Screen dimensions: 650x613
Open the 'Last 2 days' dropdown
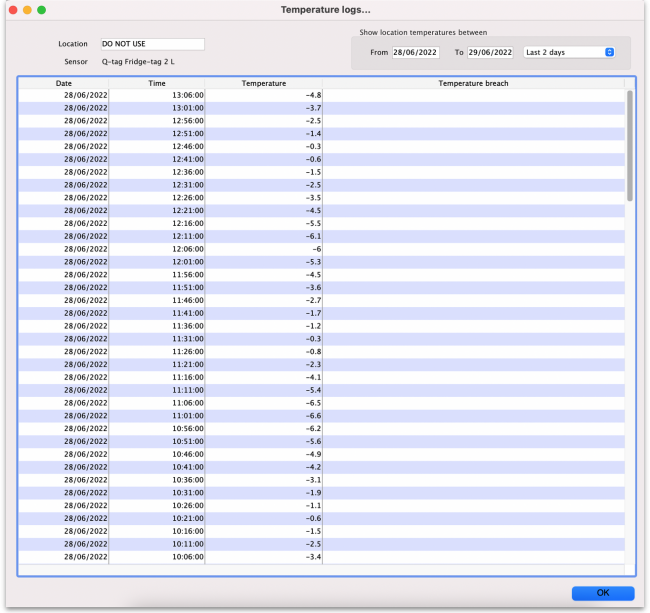point(569,52)
